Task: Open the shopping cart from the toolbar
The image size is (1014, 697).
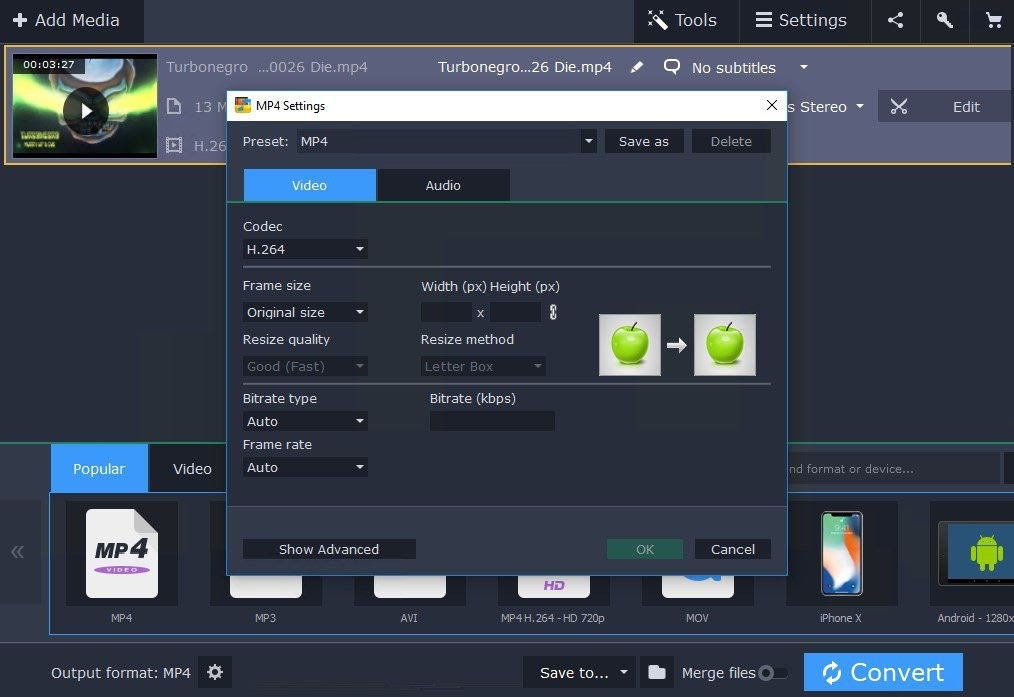Action: pos(993,20)
